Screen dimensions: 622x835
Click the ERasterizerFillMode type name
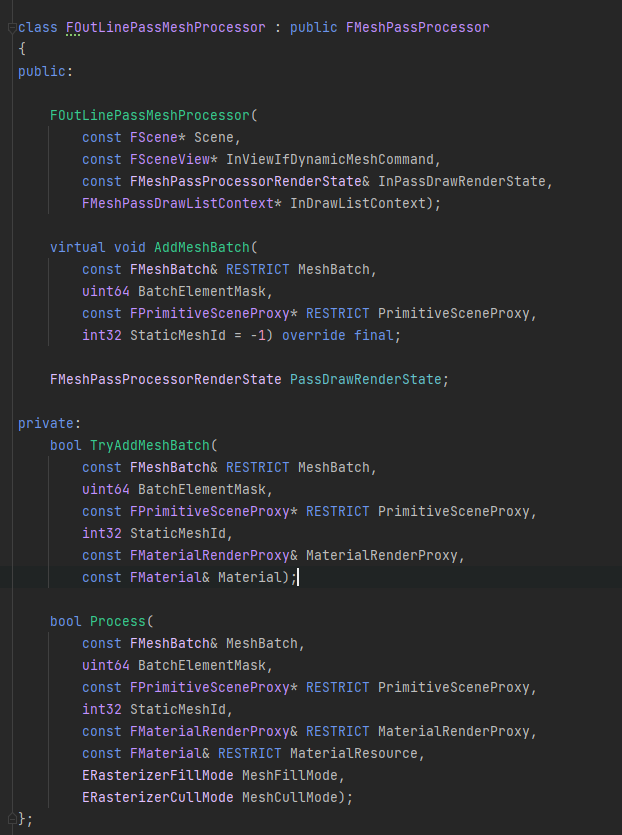tap(158, 775)
